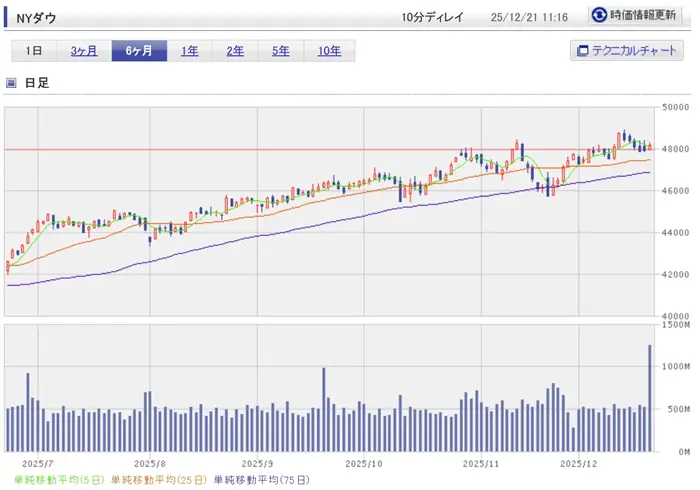Screen dimensions: 700x490
Task: Click the square marker icon beside 日足
Action: 11,84
